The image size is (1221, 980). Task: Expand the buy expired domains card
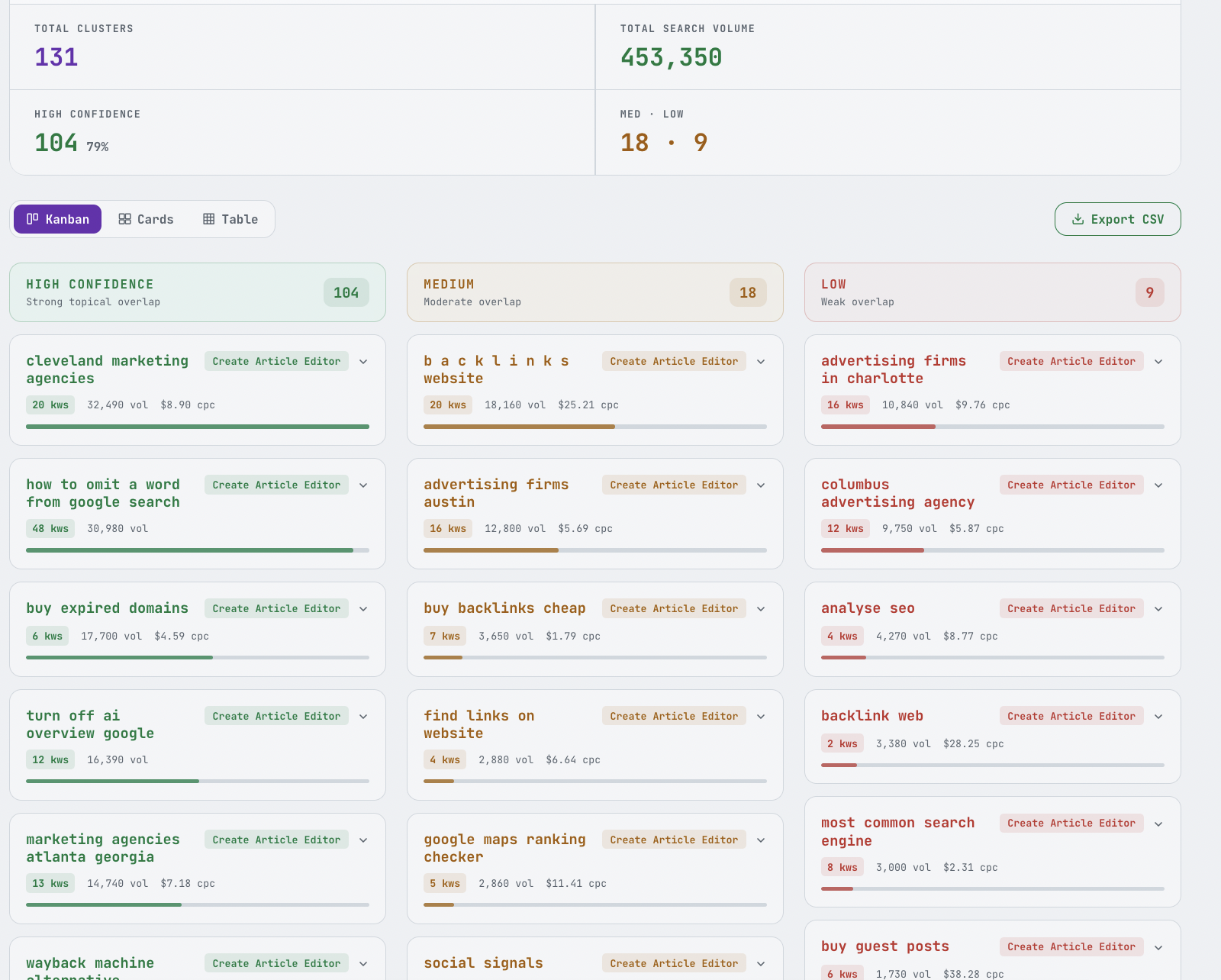(x=363, y=609)
